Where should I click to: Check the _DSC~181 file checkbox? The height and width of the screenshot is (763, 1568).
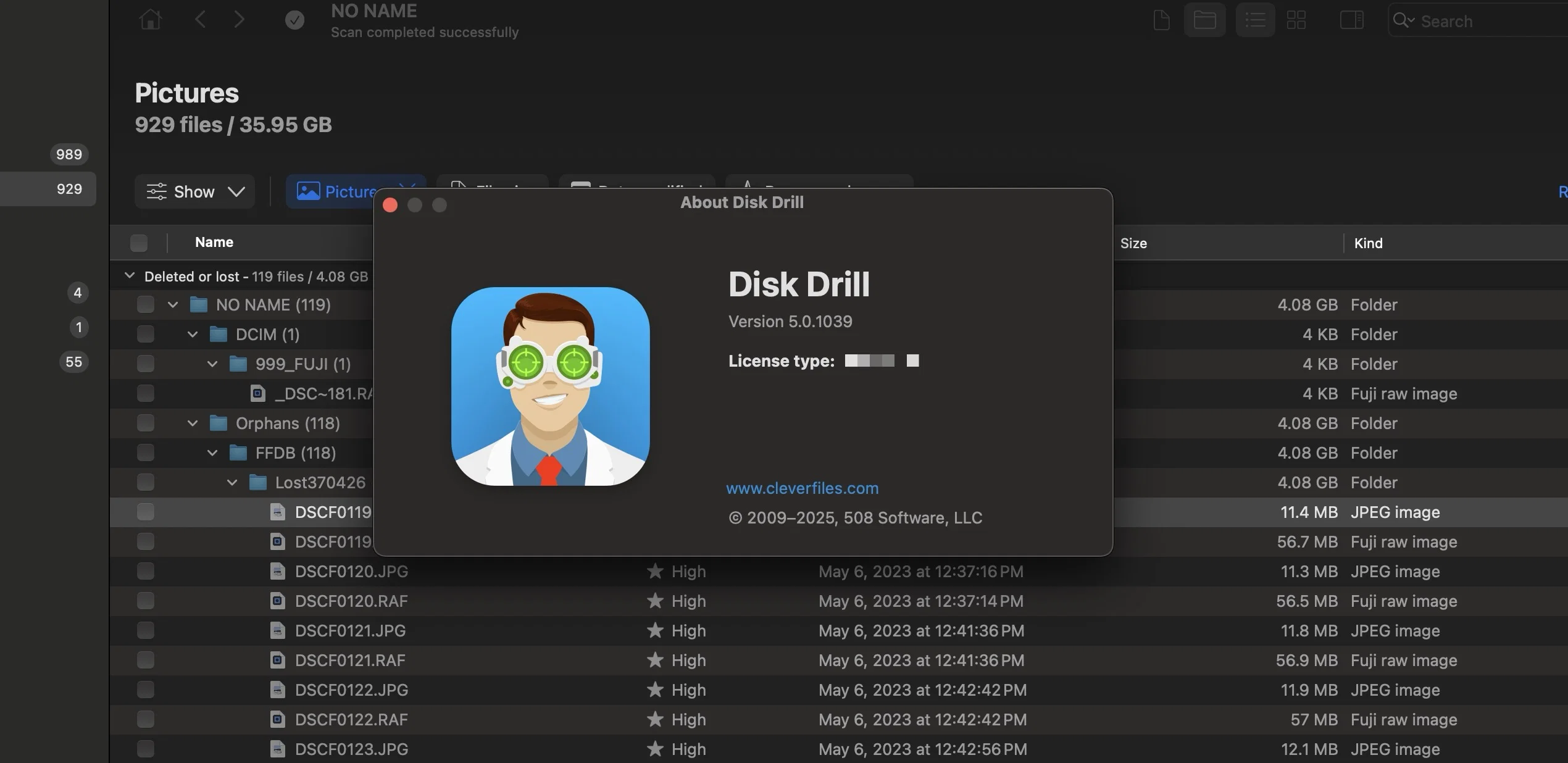pos(146,393)
